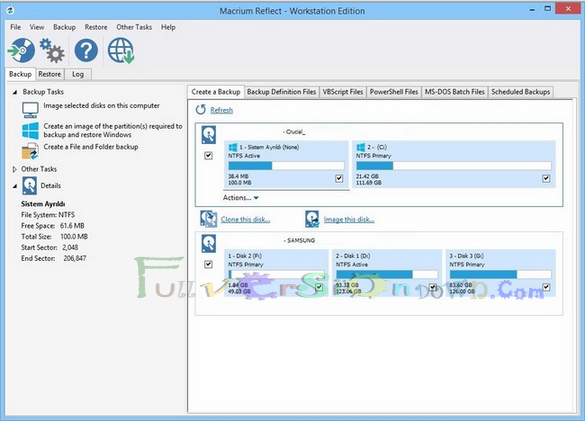Click the Refresh circular arrow icon
The height and width of the screenshot is (422, 585).
[x=201, y=110]
